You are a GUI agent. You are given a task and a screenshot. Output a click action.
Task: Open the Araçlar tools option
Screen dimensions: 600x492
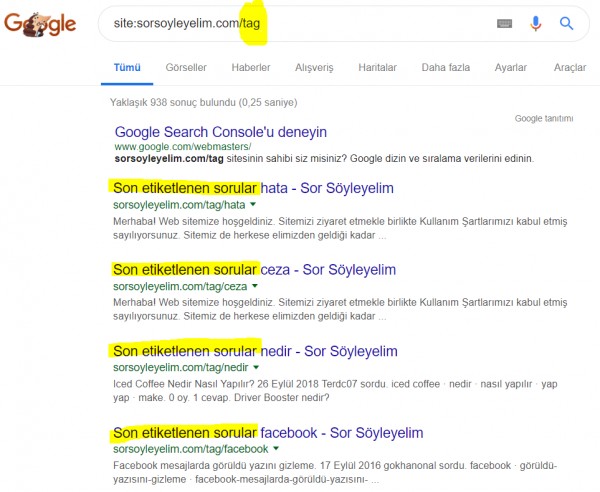point(569,68)
